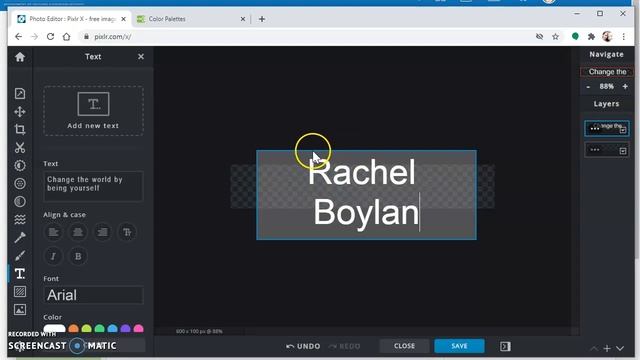Open Chrome profile avatar
Image resolution: width=640 pixels, height=360 pixels.
click(x=607, y=37)
